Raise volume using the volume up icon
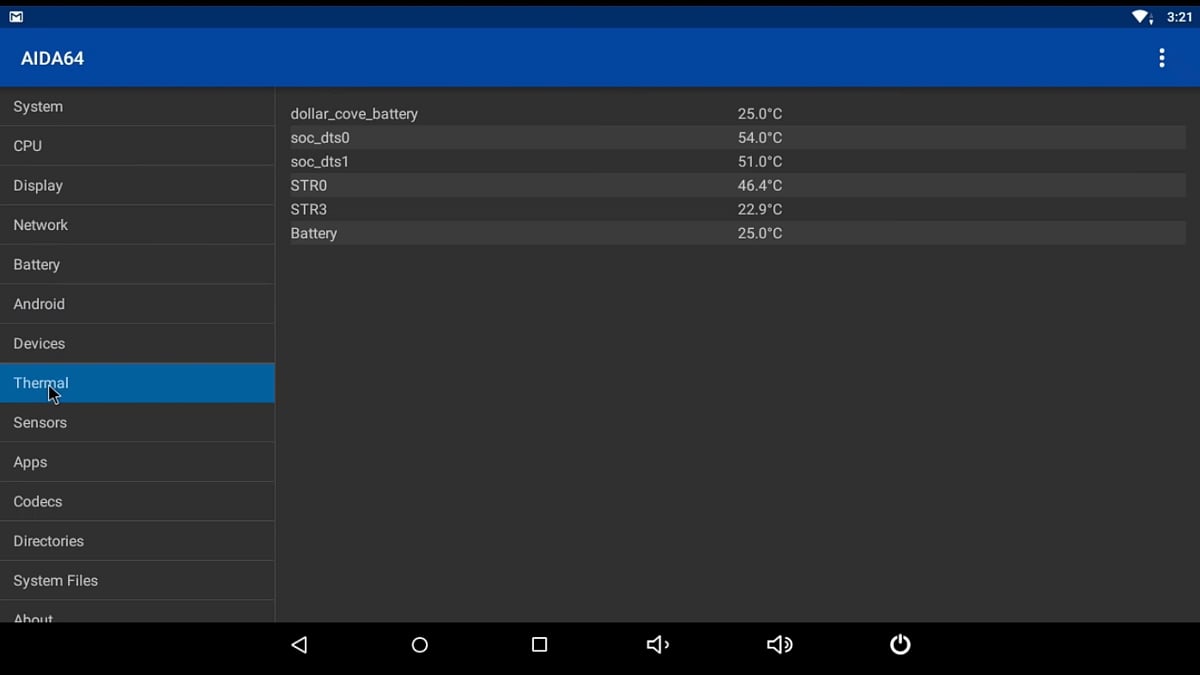The width and height of the screenshot is (1200, 675). [779, 644]
